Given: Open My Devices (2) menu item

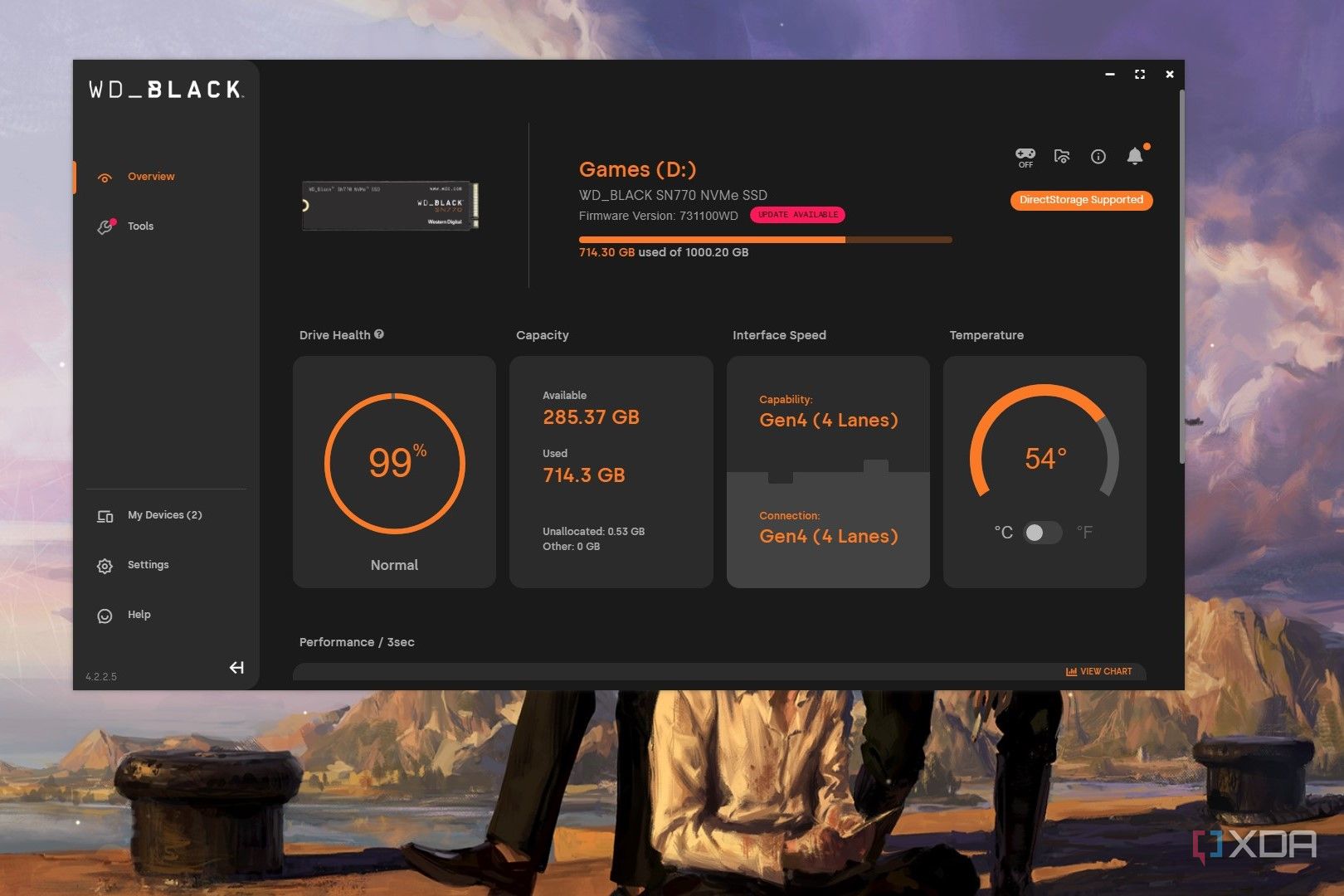Looking at the screenshot, I should coord(165,515).
